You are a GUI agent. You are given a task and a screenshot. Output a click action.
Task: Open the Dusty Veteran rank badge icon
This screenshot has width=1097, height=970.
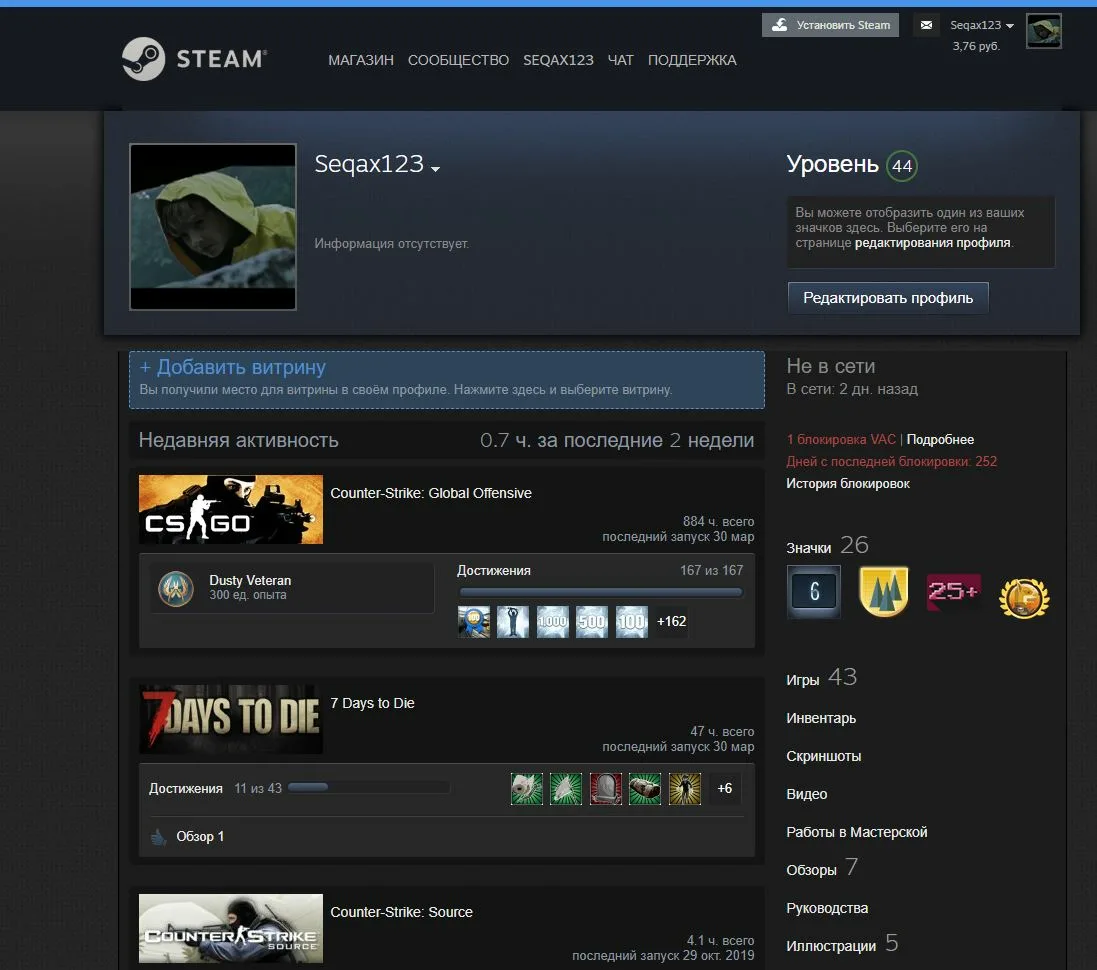[176, 588]
